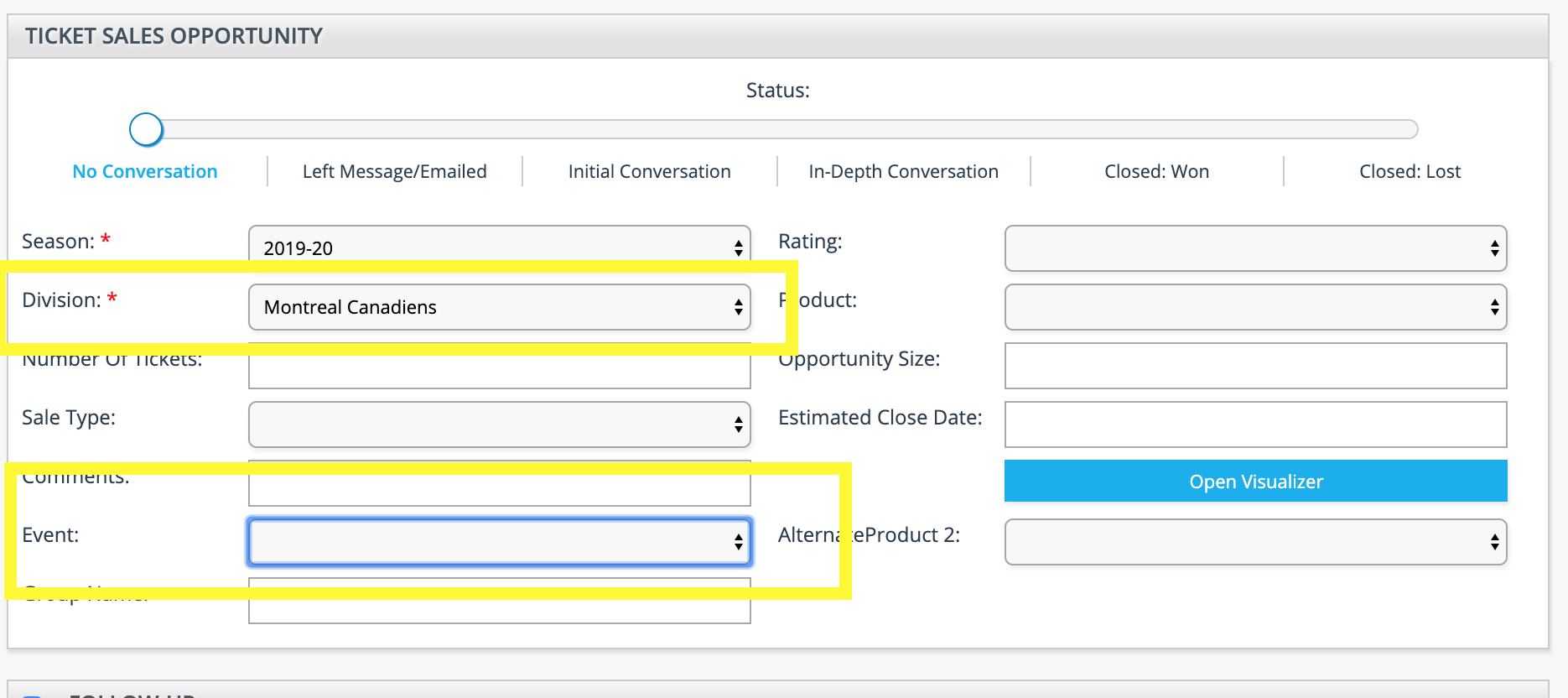Image resolution: width=1568 pixels, height=698 pixels.
Task: Mark opportunity as Closed: Lost
Action: 1410,172
